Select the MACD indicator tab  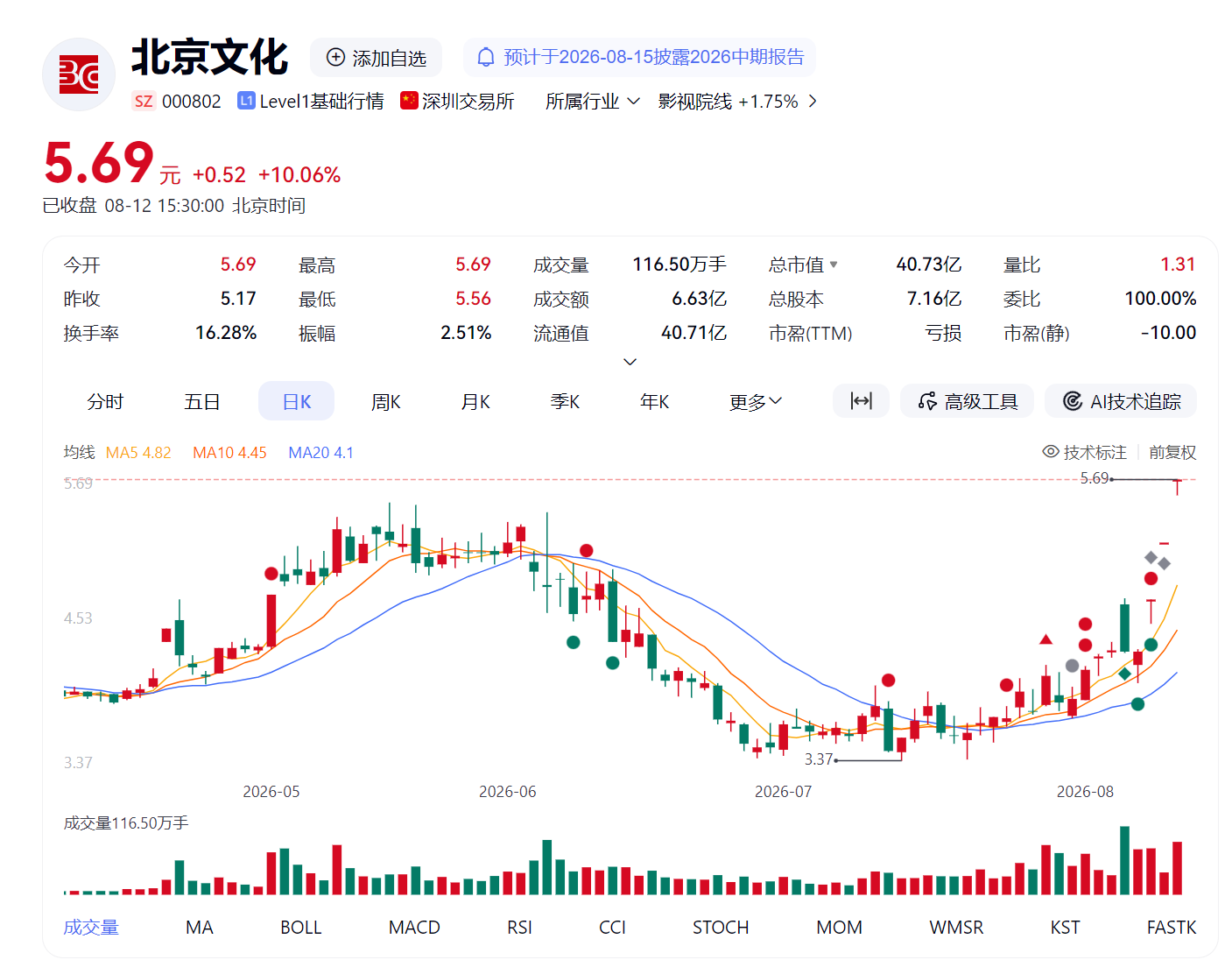click(x=414, y=927)
